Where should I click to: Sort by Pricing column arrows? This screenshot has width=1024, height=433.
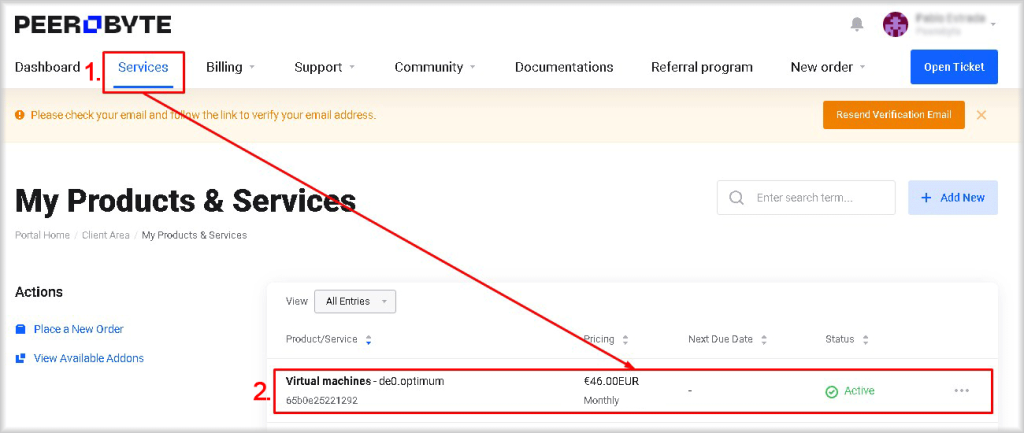click(x=625, y=340)
